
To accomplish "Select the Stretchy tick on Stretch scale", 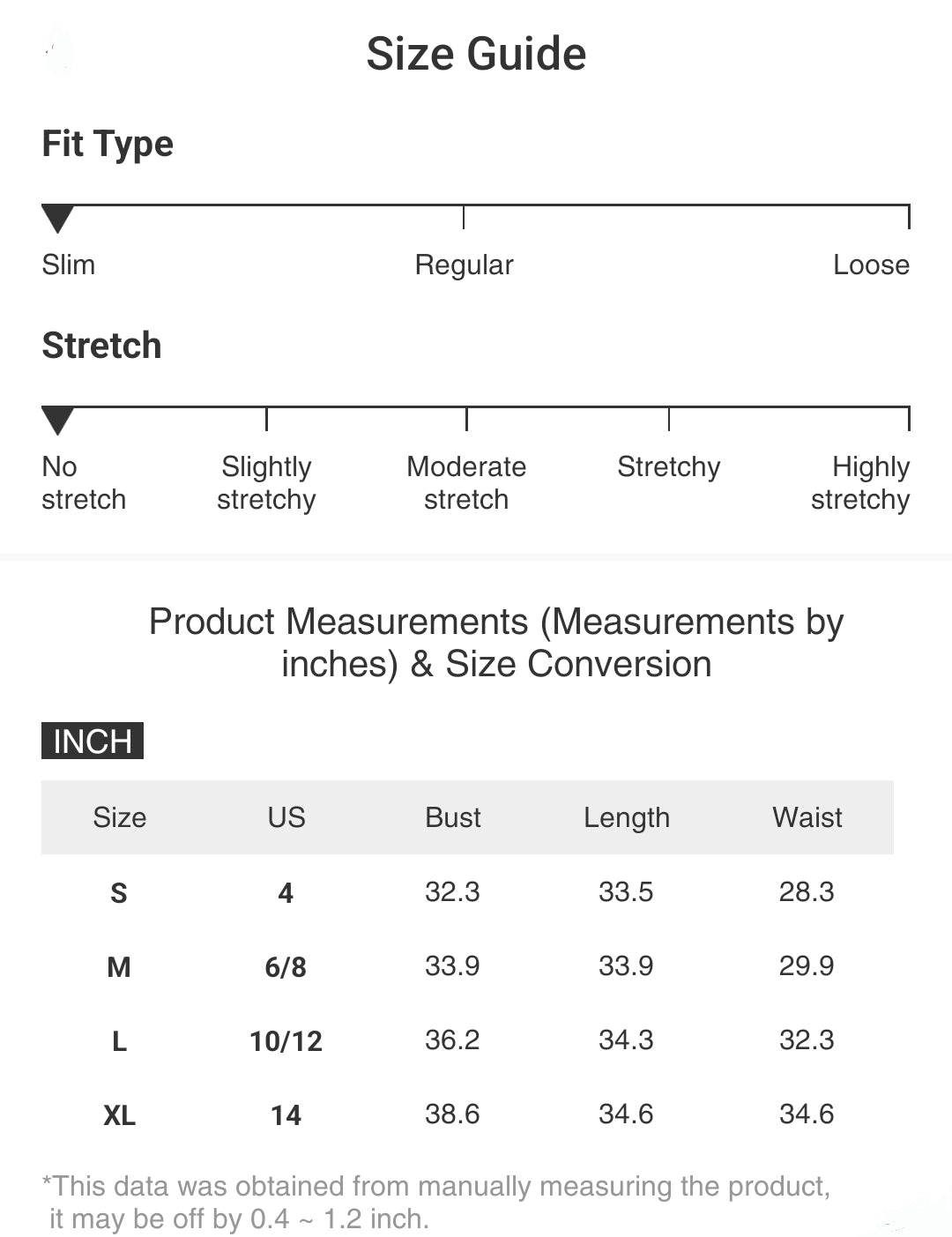I will pos(669,420).
